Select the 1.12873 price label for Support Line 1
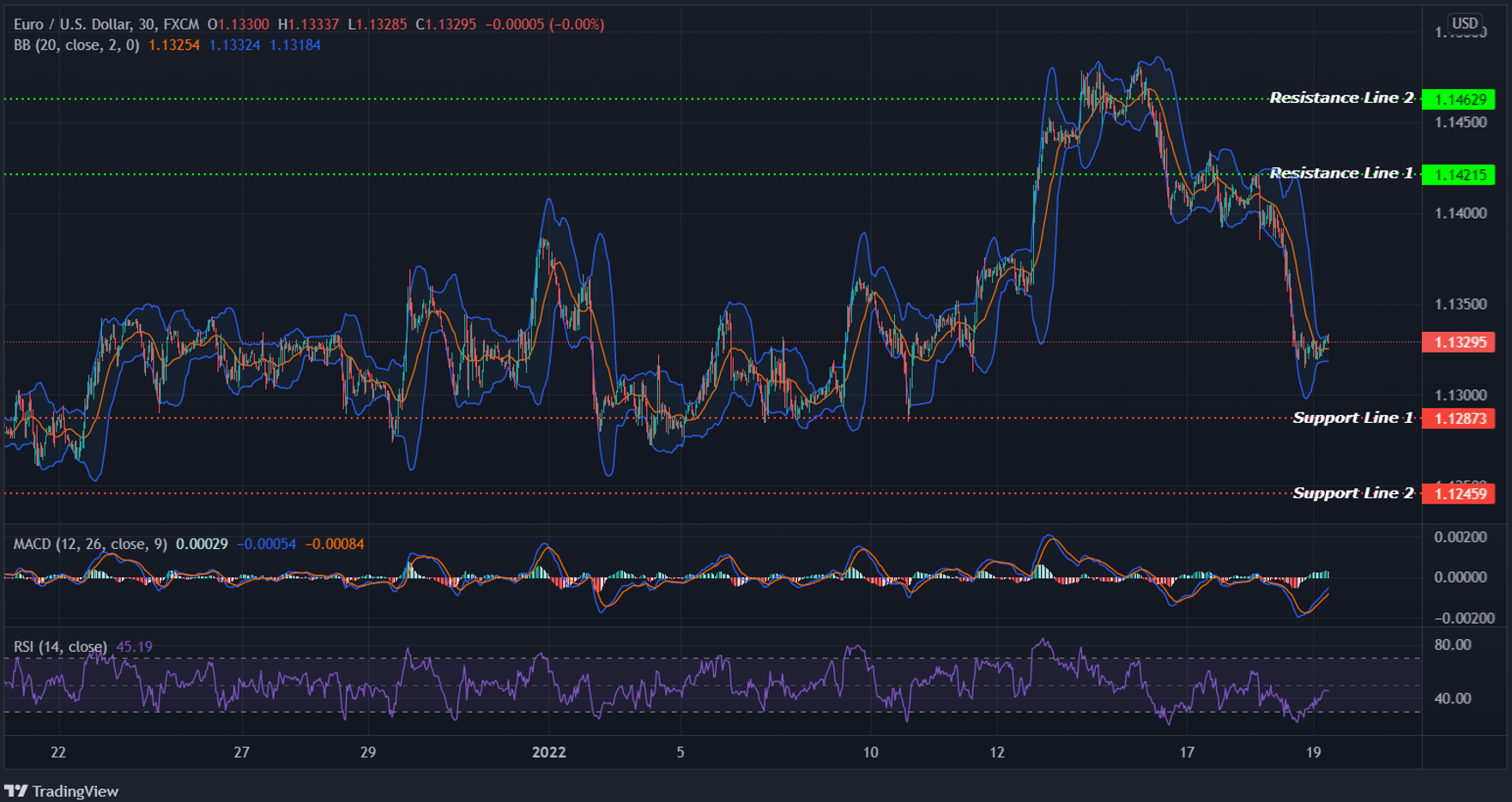The width and height of the screenshot is (1512, 802). 1461,419
